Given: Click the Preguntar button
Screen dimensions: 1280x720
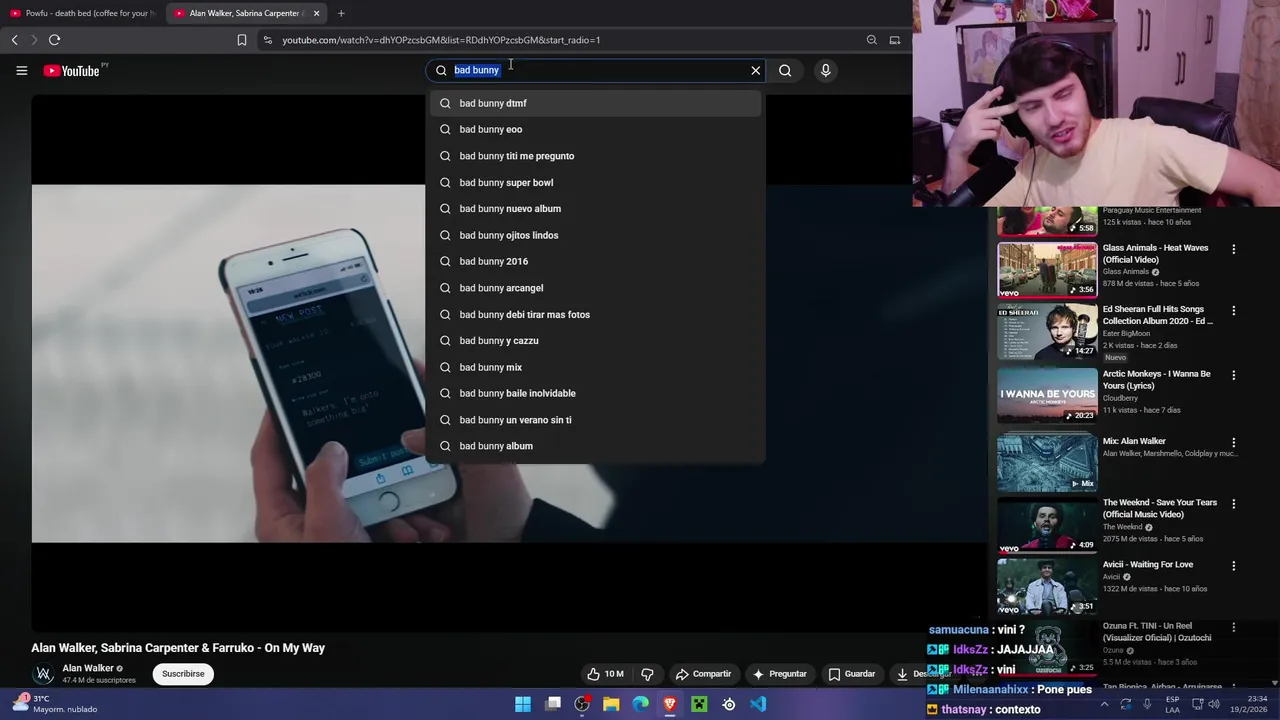Looking at the screenshot, I should 779,674.
